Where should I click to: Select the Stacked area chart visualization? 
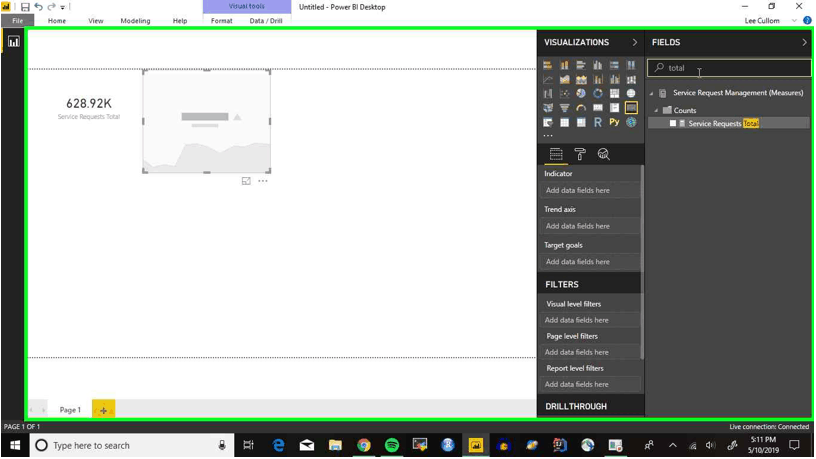tap(581, 80)
